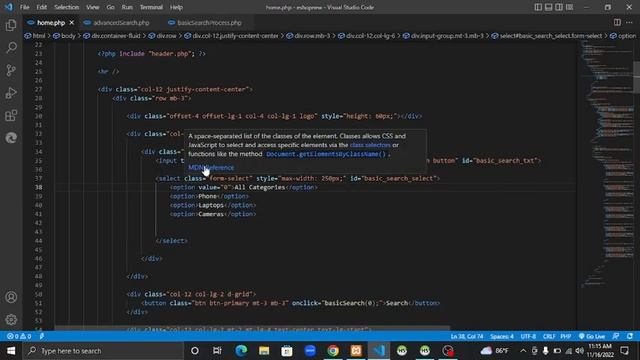Open the Selection menu
This screenshot has width=640, height=360.
(x=67, y=7)
